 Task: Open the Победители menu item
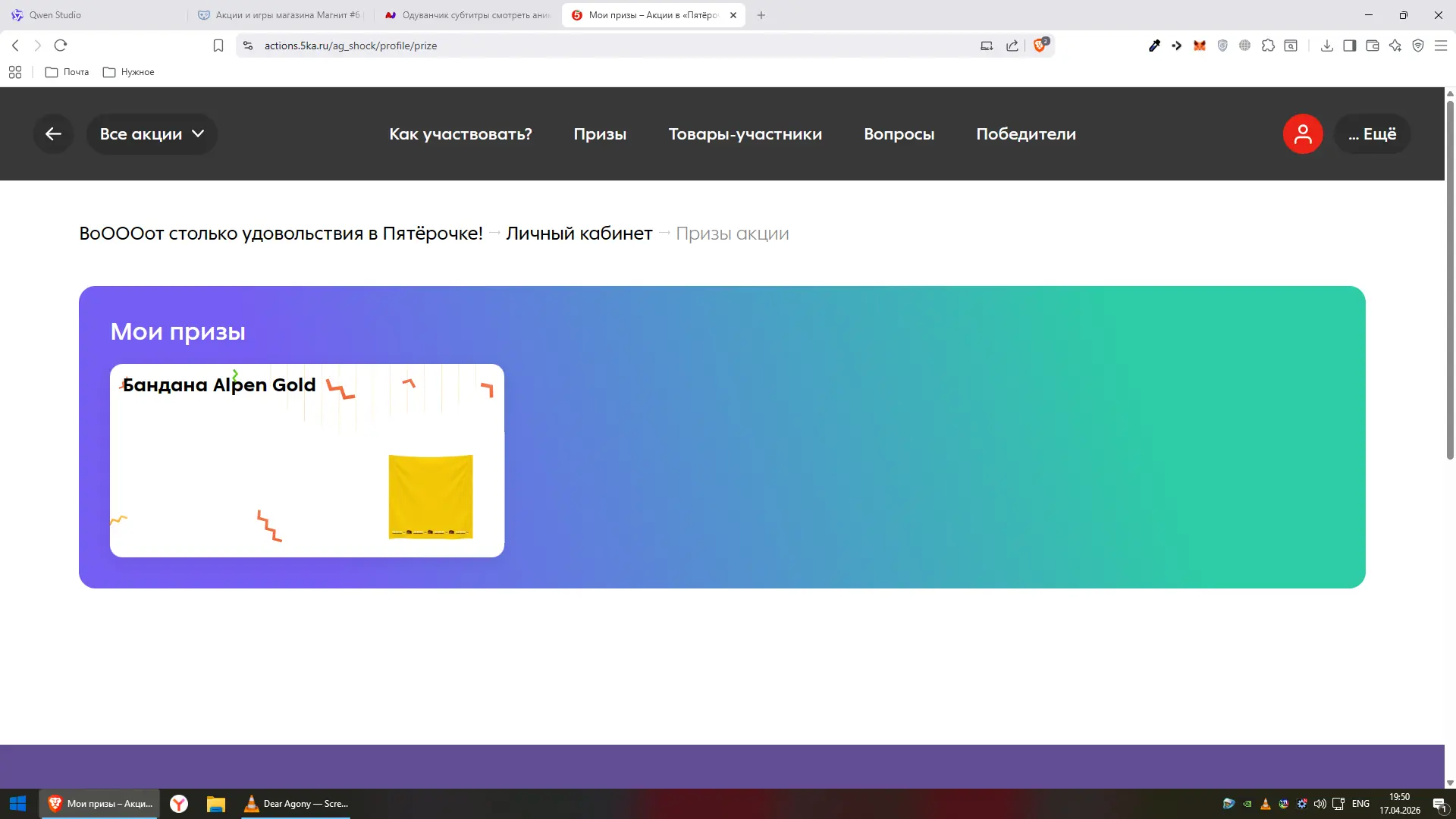click(x=1026, y=134)
